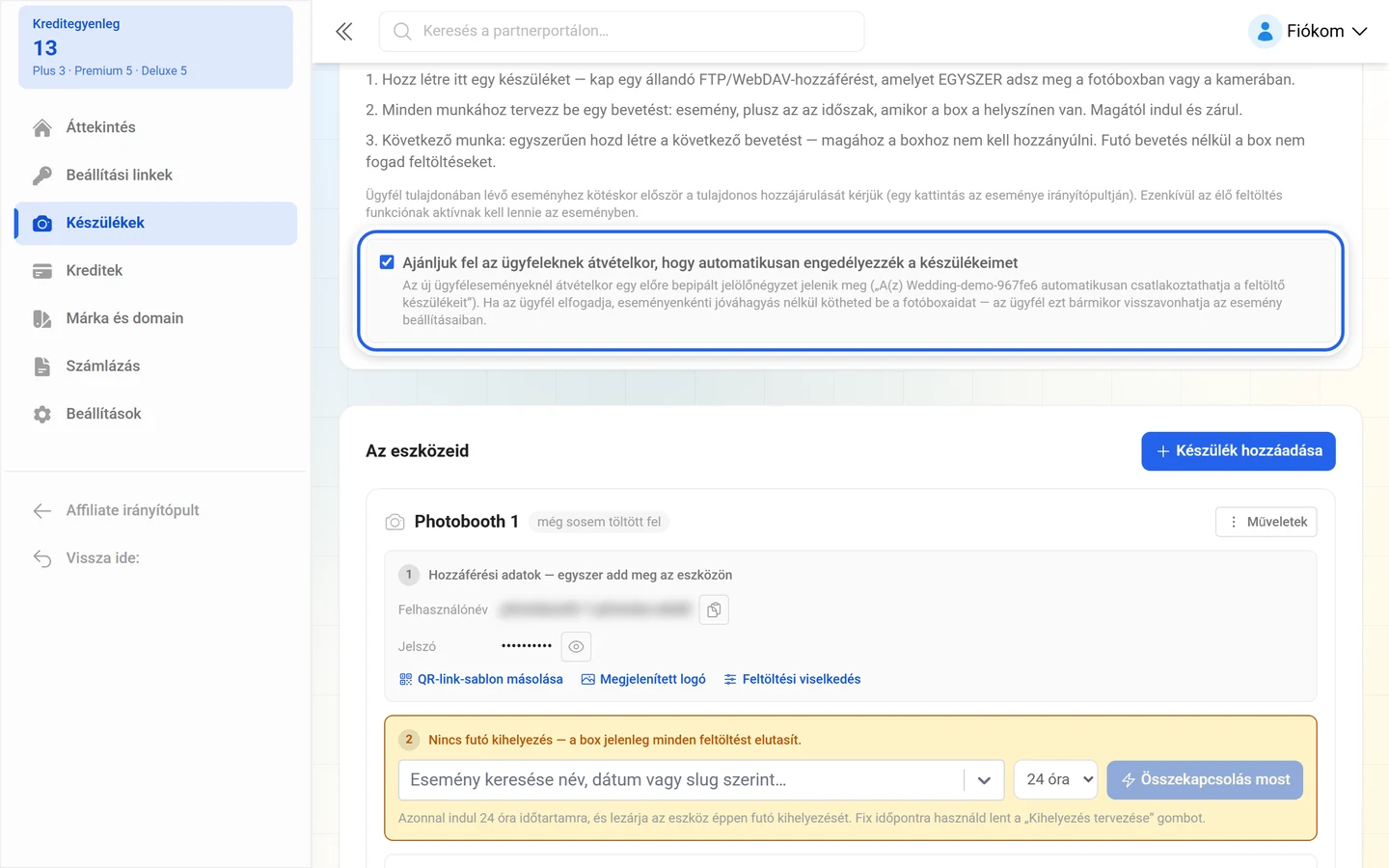The width and height of the screenshot is (1389, 868).
Task: Click the return arrow icon beside Vissza ide
Action: [x=42, y=558]
